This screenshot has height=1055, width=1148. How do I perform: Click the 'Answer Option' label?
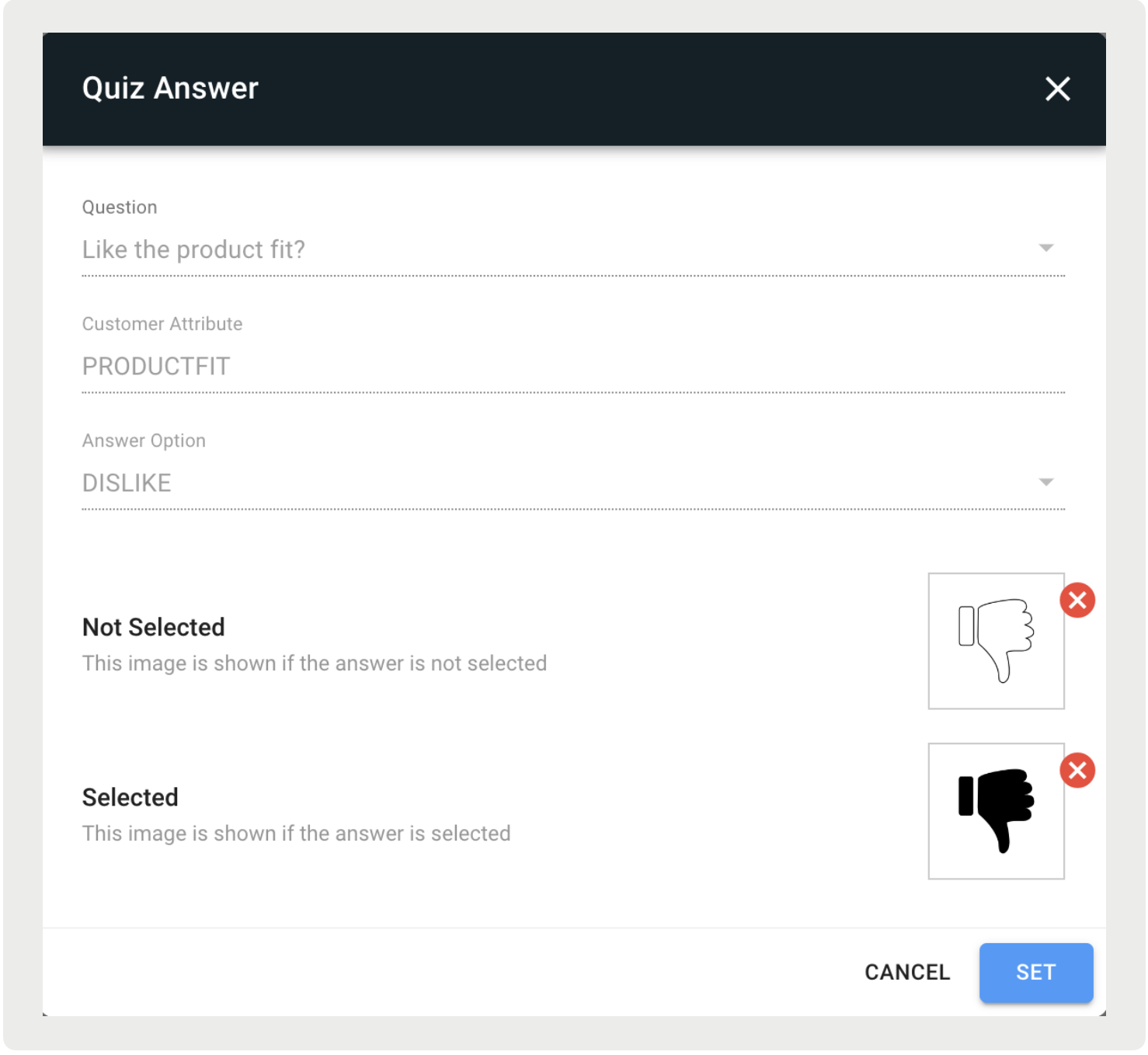[x=144, y=441]
